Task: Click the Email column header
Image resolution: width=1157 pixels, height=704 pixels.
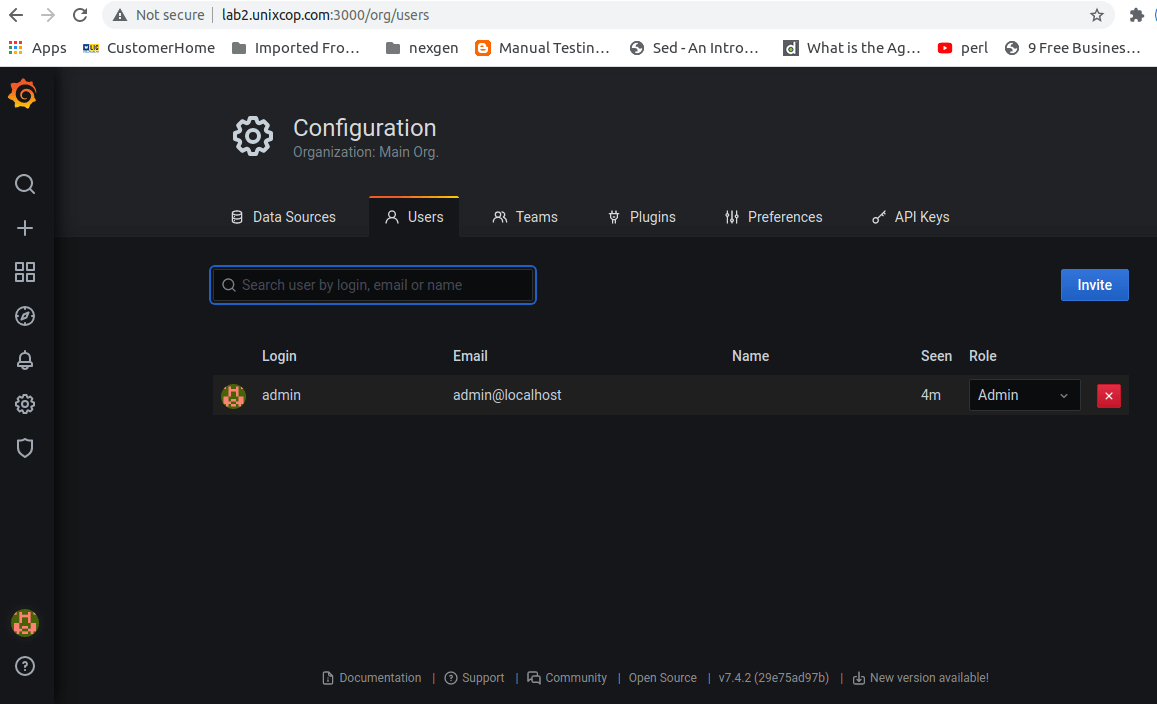Action: (x=470, y=356)
